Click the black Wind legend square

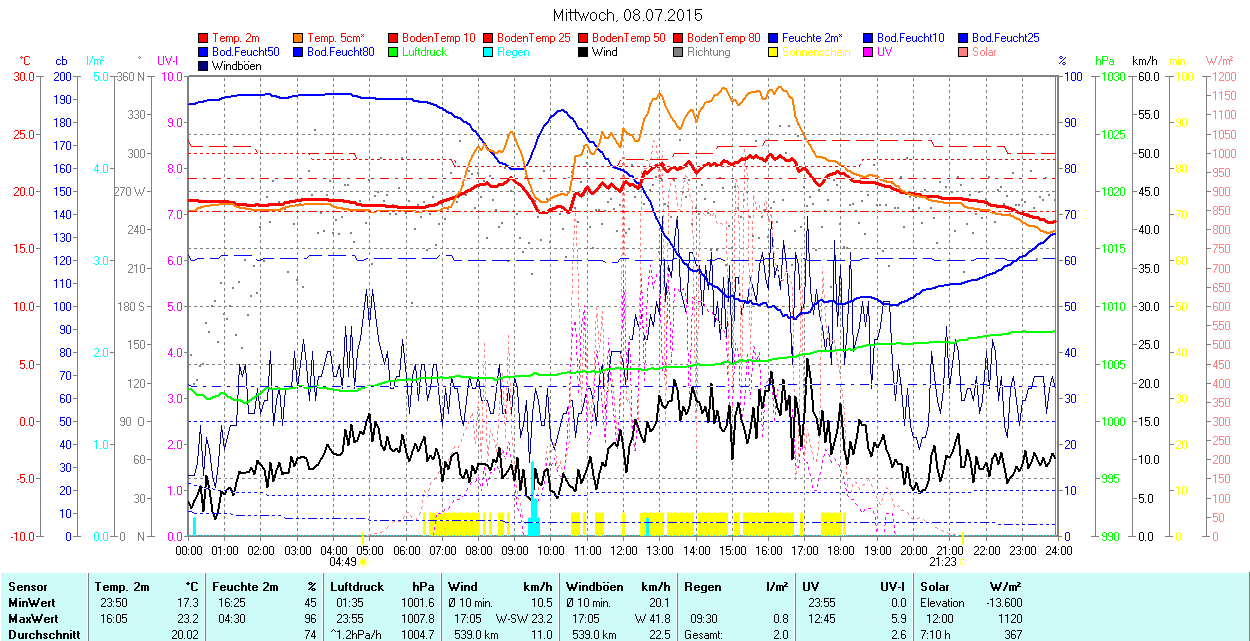584,52
